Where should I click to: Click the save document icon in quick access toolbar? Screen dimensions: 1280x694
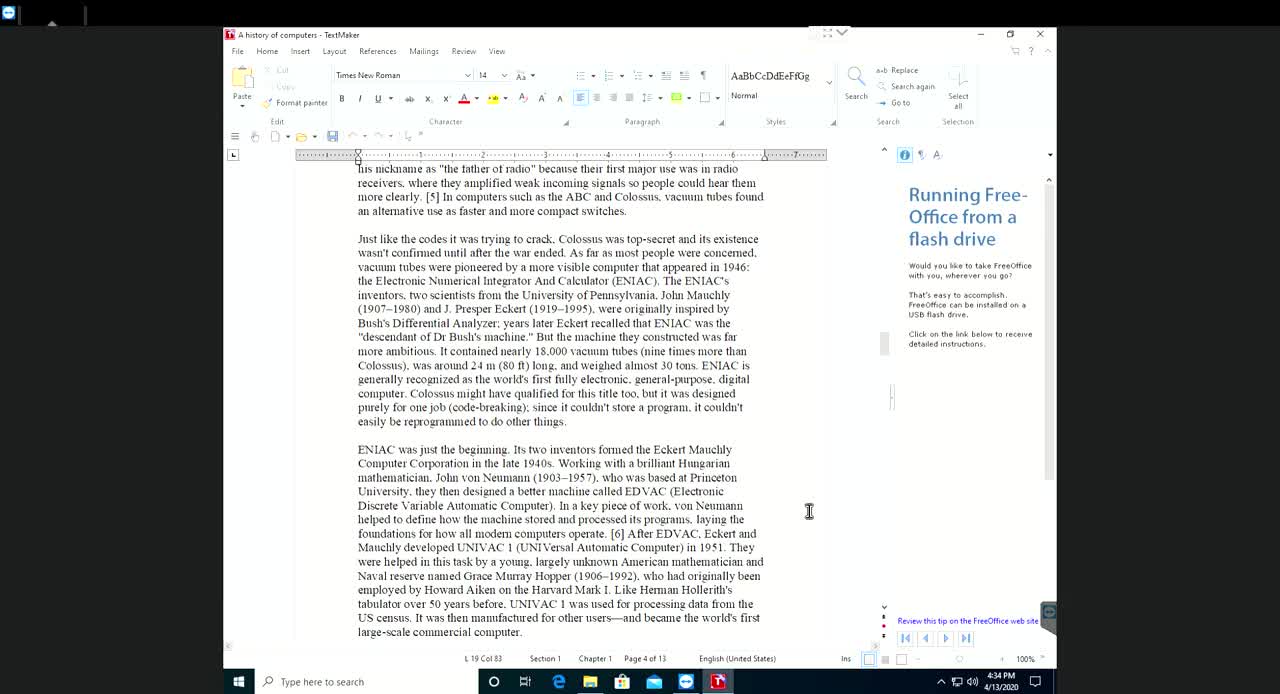(x=332, y=136)
